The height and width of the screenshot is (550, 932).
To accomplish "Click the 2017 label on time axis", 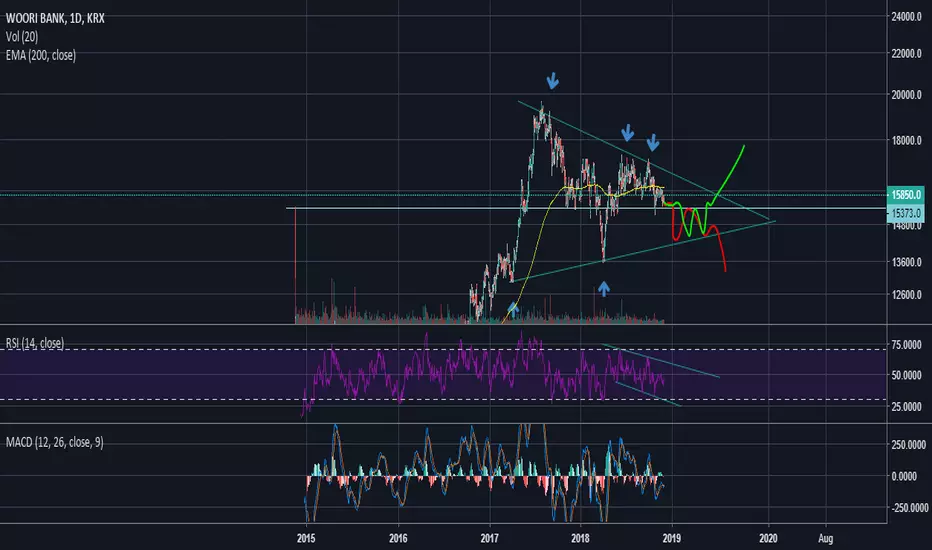I will (490, 538).
